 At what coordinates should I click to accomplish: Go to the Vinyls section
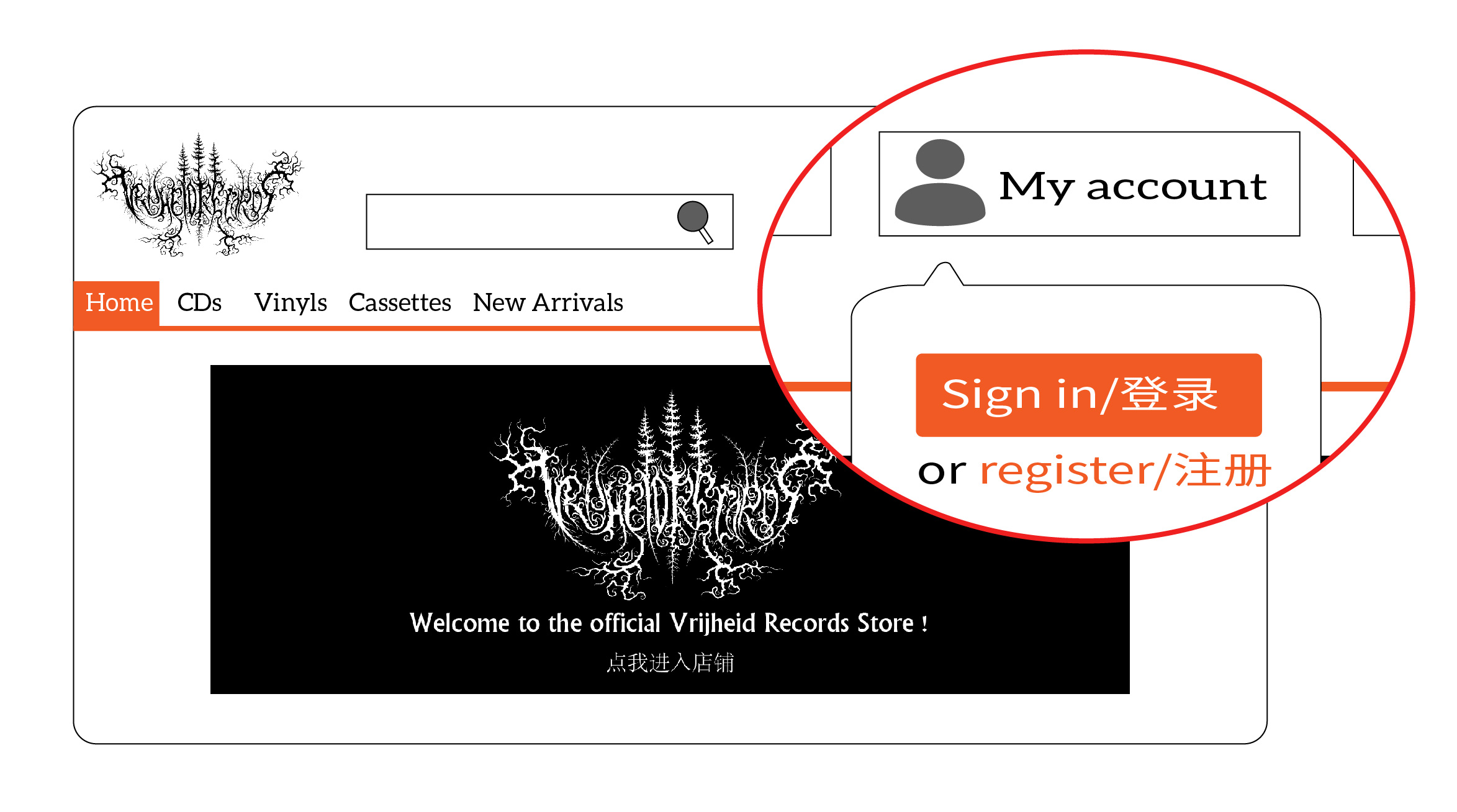[x=291, y=304]
